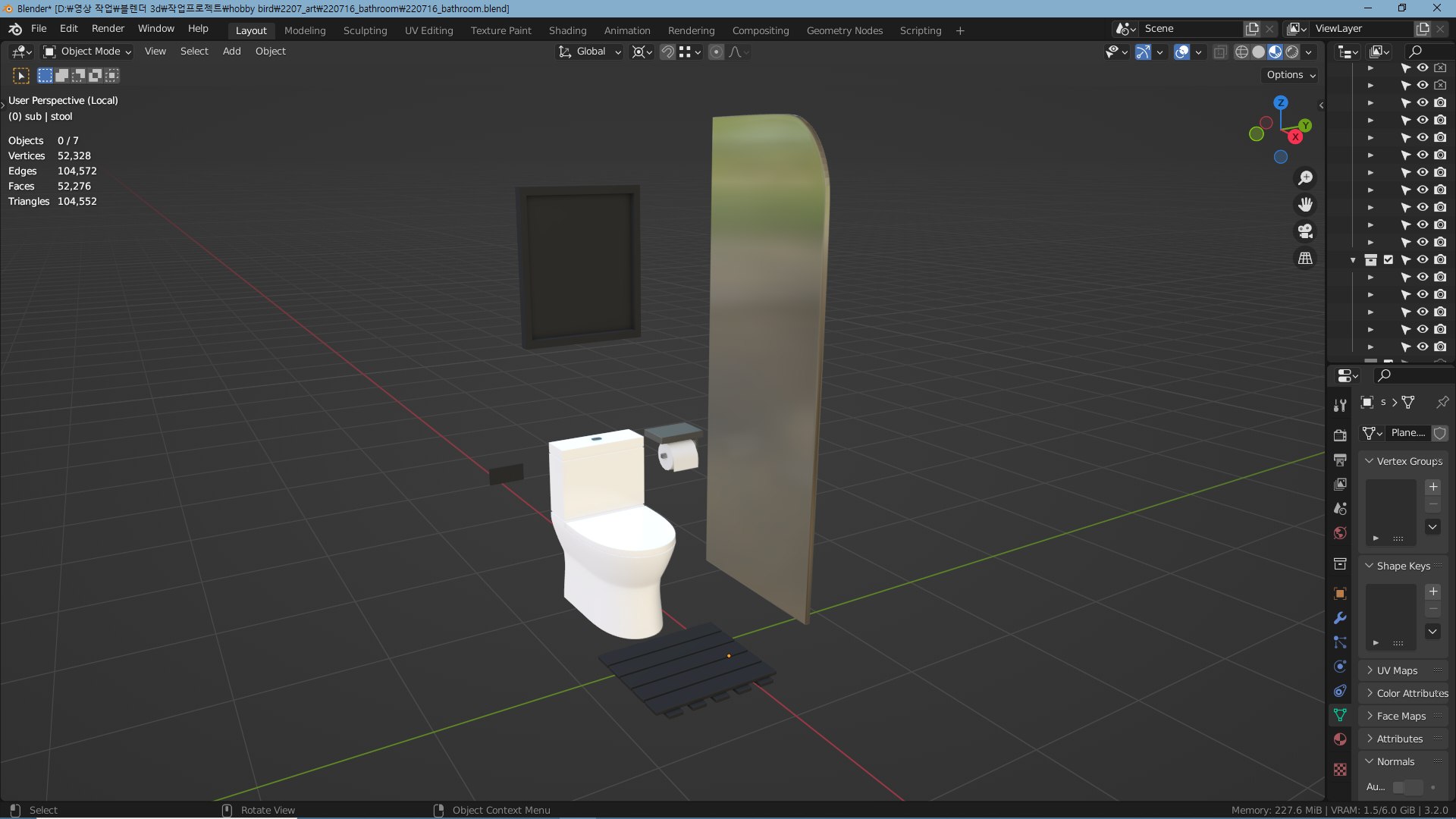The width and height of the screenshot is (1456, 819).
Task: Open the Global transform orientation dropdown
Action: click(x=589, y=52)
